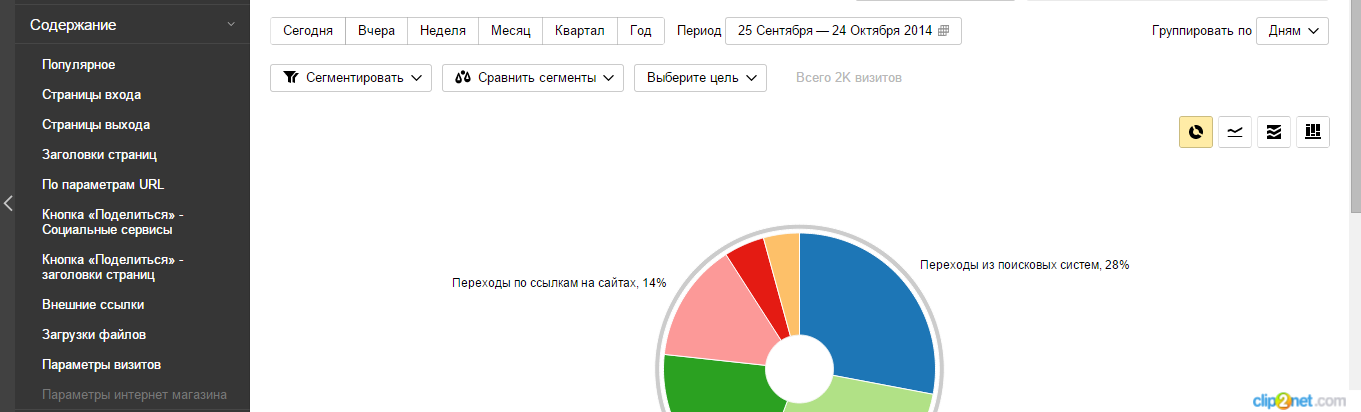The image size is (1361, 412).
Task: Click the Всего 2К визитов text
Action: [x=849, y=78]
